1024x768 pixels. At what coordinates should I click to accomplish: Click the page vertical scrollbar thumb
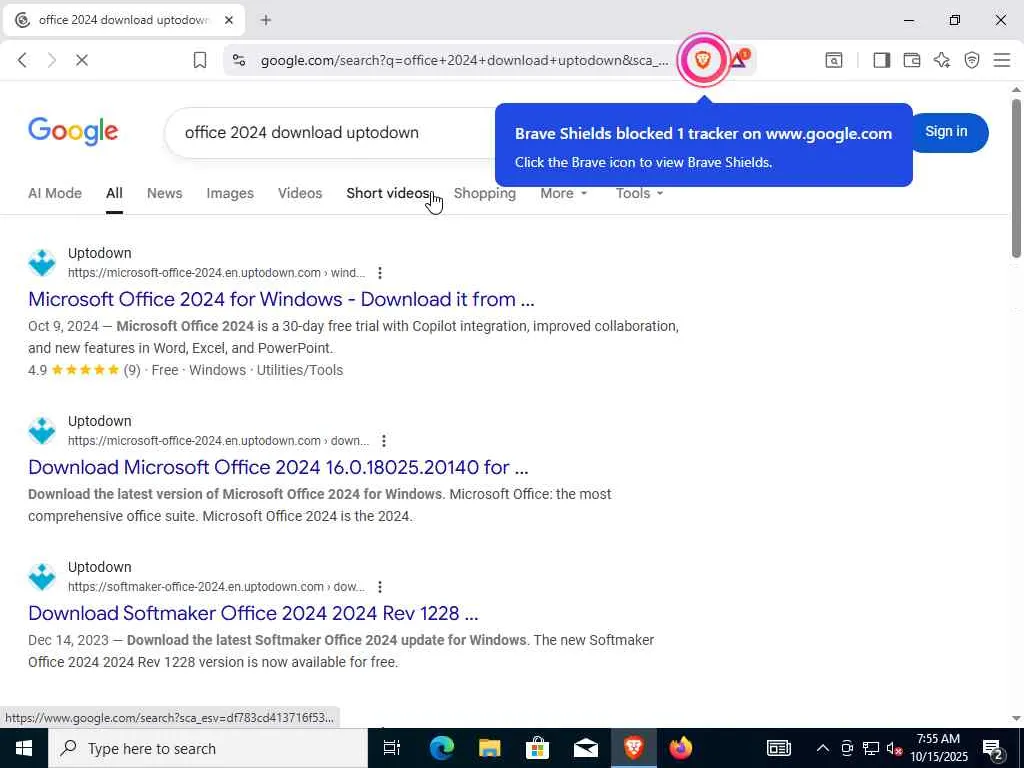coord(1016,178)
